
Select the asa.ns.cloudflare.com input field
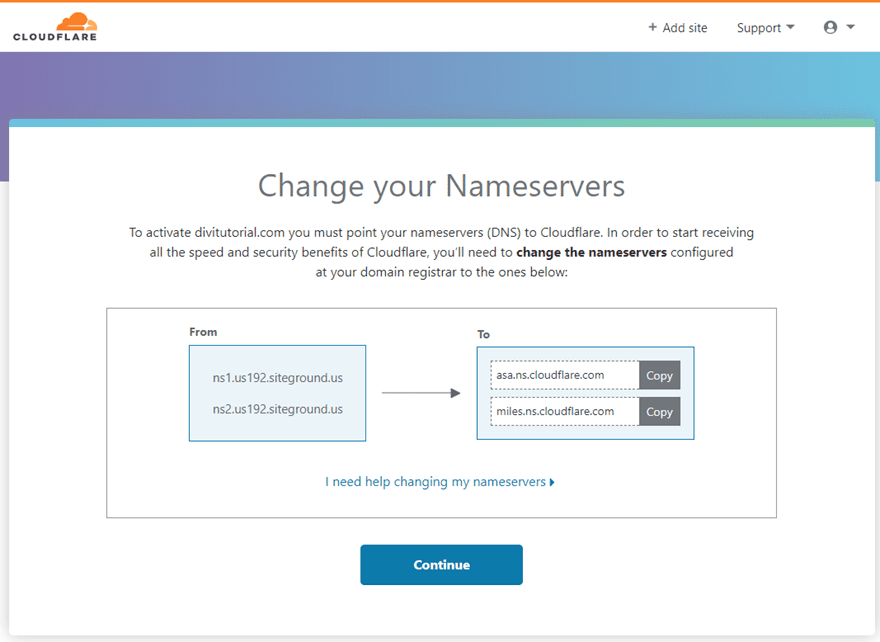tap(563, 375)
